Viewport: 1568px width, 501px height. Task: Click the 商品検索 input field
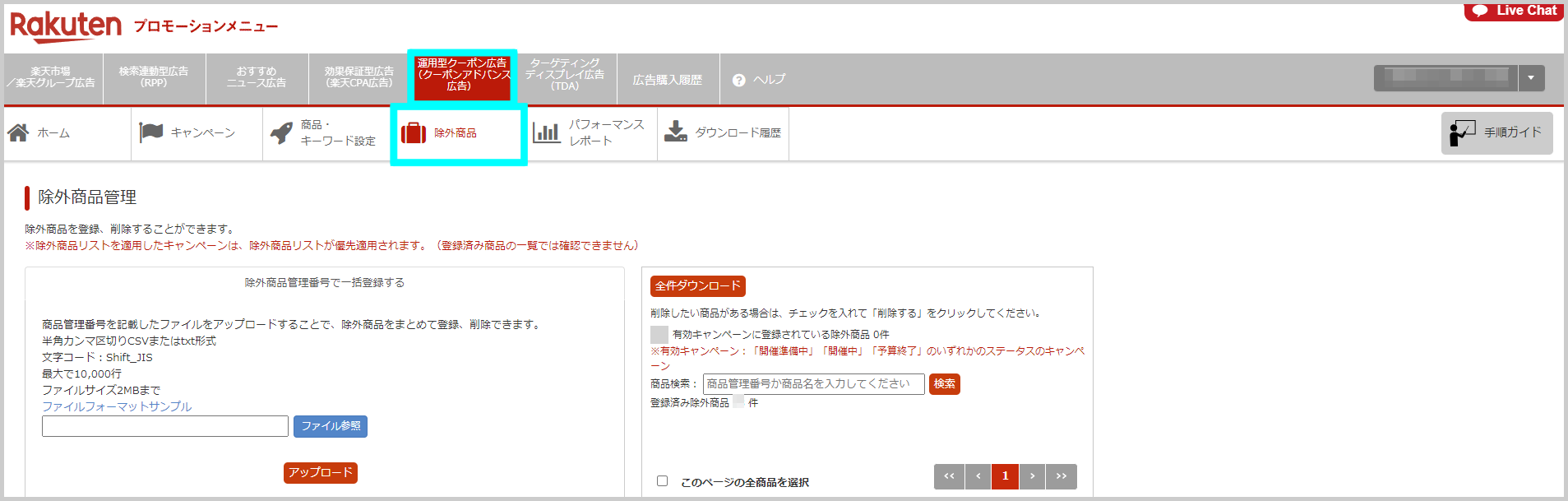tap(814, 384)
